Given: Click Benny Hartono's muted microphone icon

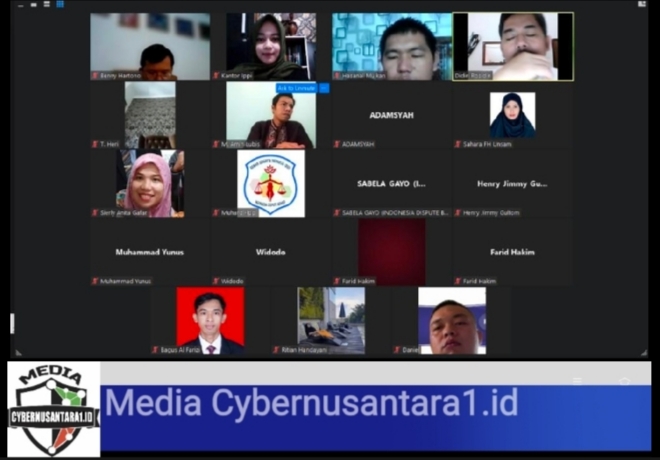Looking at the screenshot, I should click(95, 76).
